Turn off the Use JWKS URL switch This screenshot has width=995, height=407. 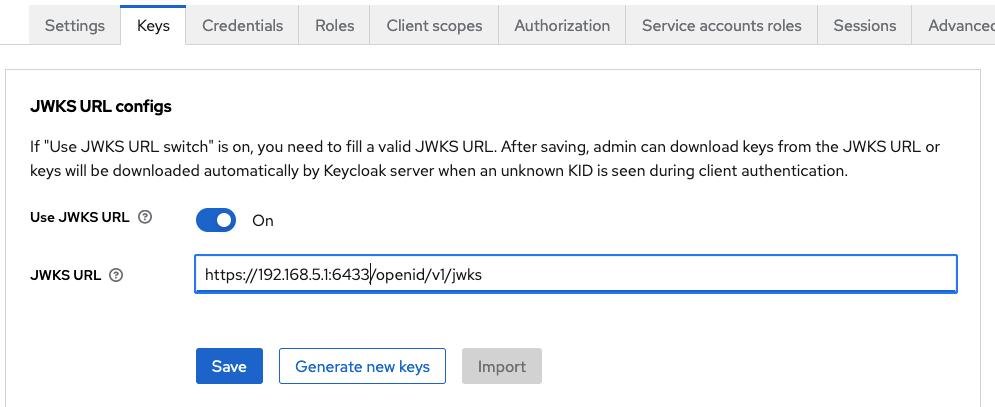[216, 220]
